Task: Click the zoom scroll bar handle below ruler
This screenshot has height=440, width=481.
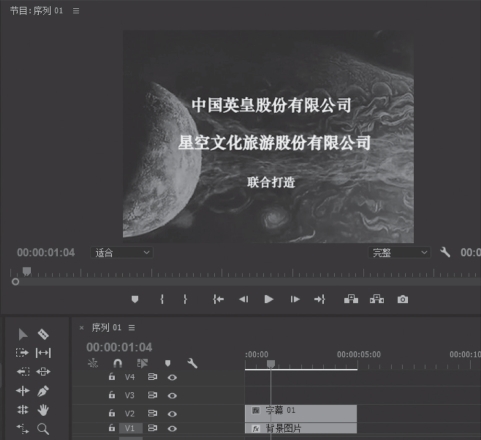Action: [x=15, y=282]
